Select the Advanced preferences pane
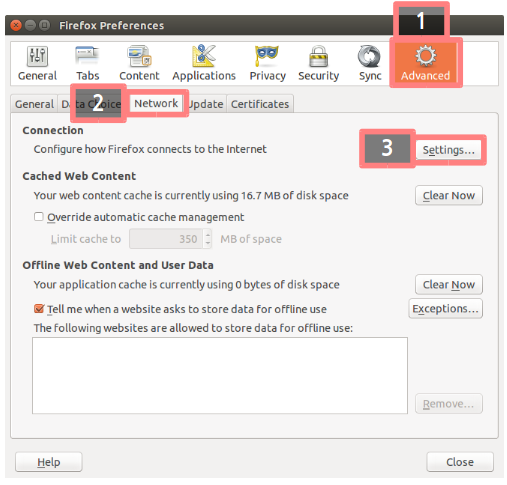The width and height of the screenshot is (507, 485). (x=426, y=64)
